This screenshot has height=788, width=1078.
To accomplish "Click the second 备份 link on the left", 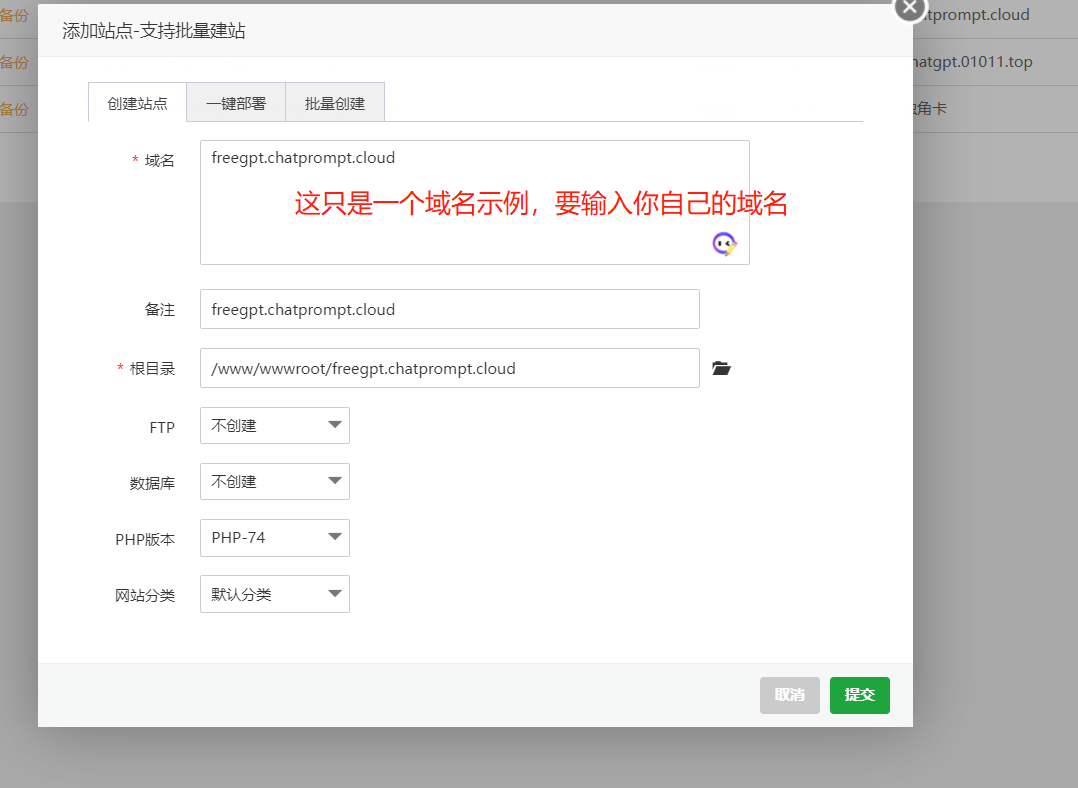I will tap(15, 62).
